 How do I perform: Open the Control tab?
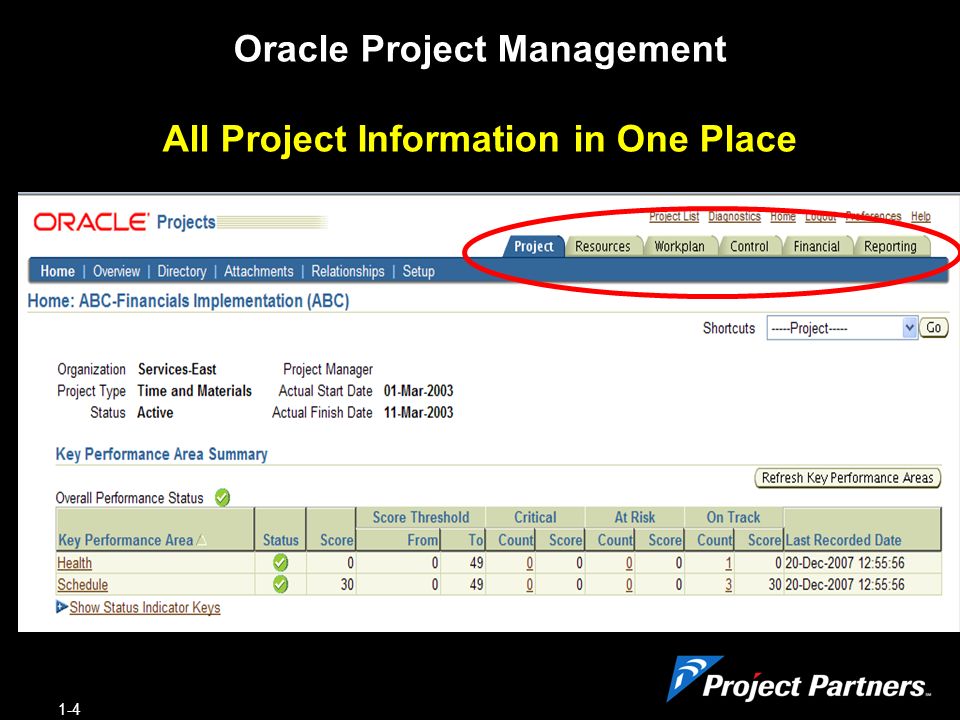pyautogui.click(x=749, y=246)
